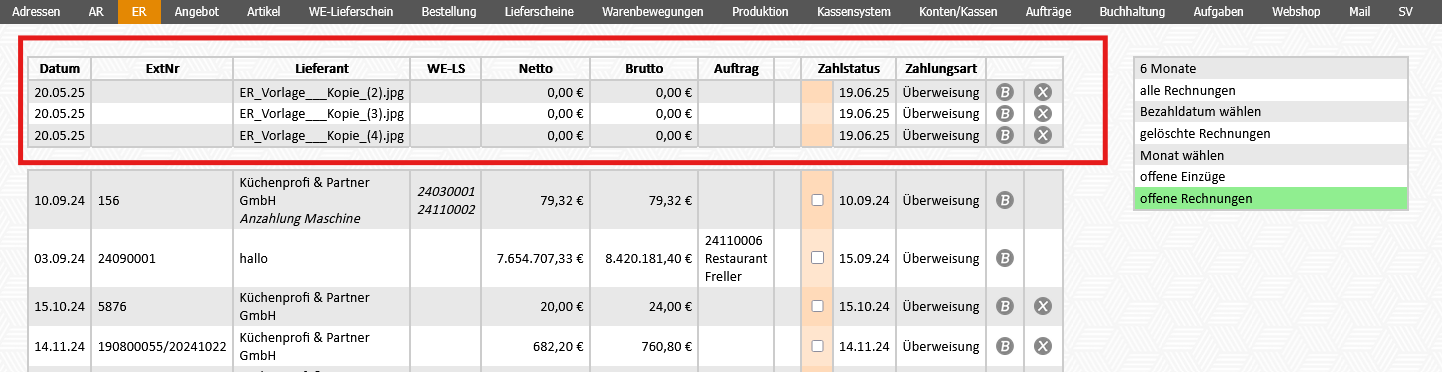Screen dimensions: 1442x372
Task: Click the B icon in the hallo invoice row
Action: [x=1005, y=257]
